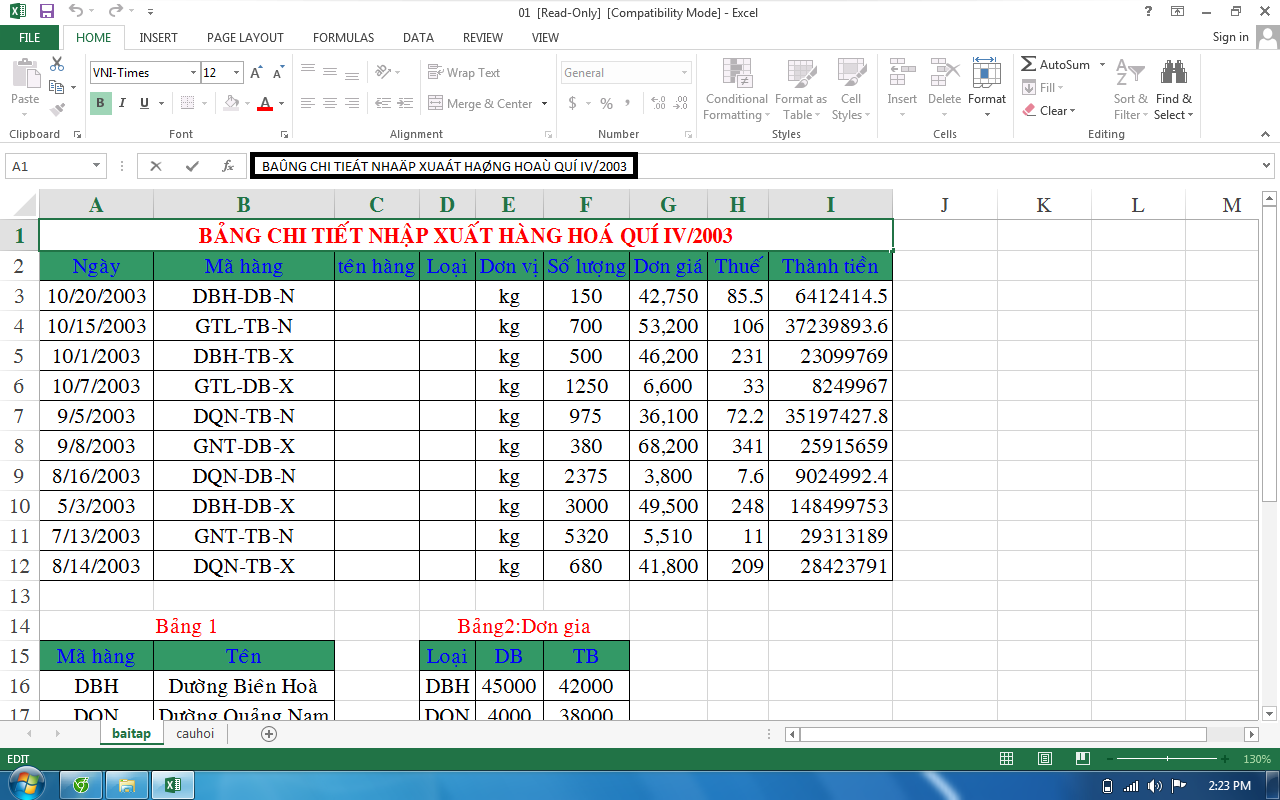Click the Redo arrow in title bar
The width and height of the screenshot is (1280, 800).
pos(115,12)
